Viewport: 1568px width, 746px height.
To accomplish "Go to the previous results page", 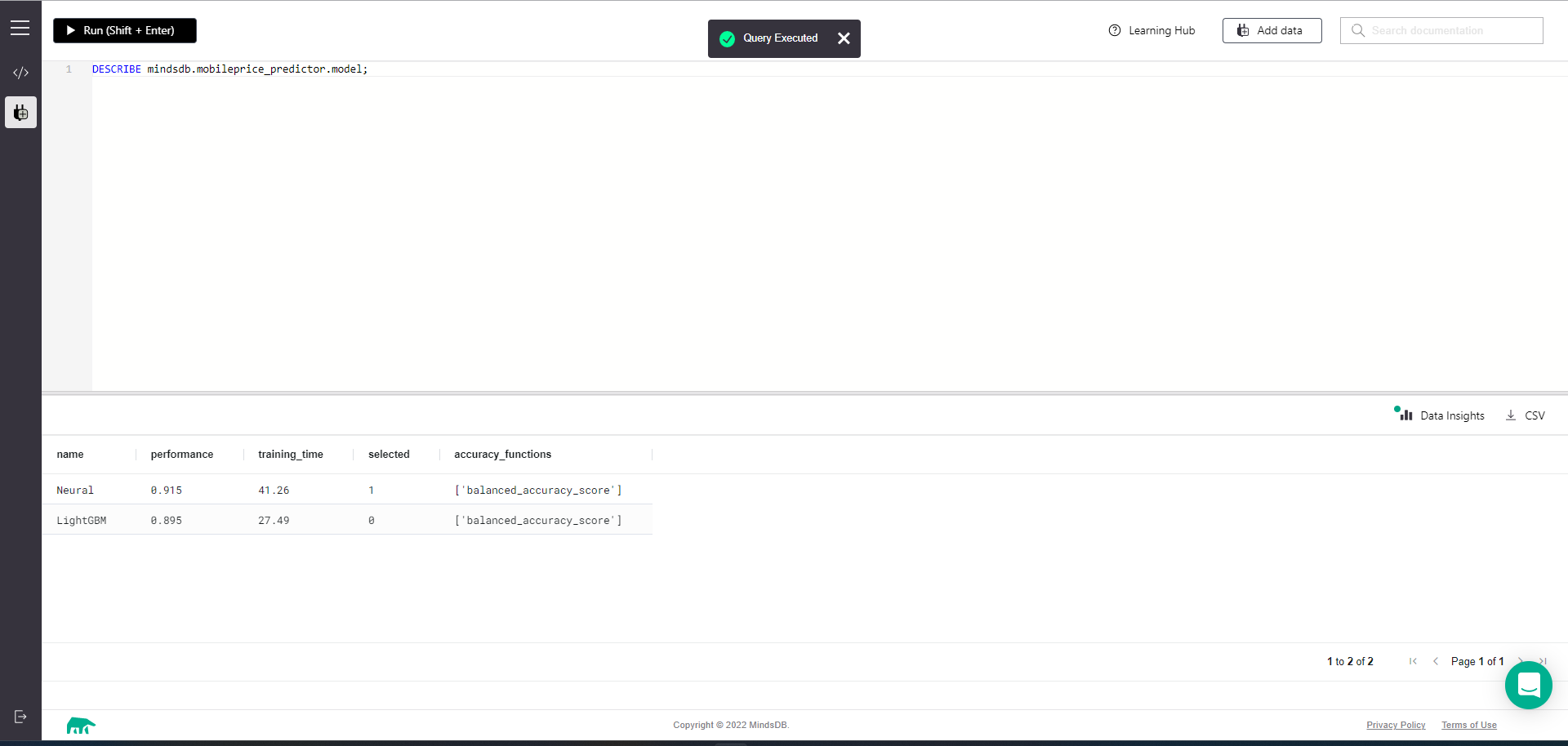I will click(1436, 661).
